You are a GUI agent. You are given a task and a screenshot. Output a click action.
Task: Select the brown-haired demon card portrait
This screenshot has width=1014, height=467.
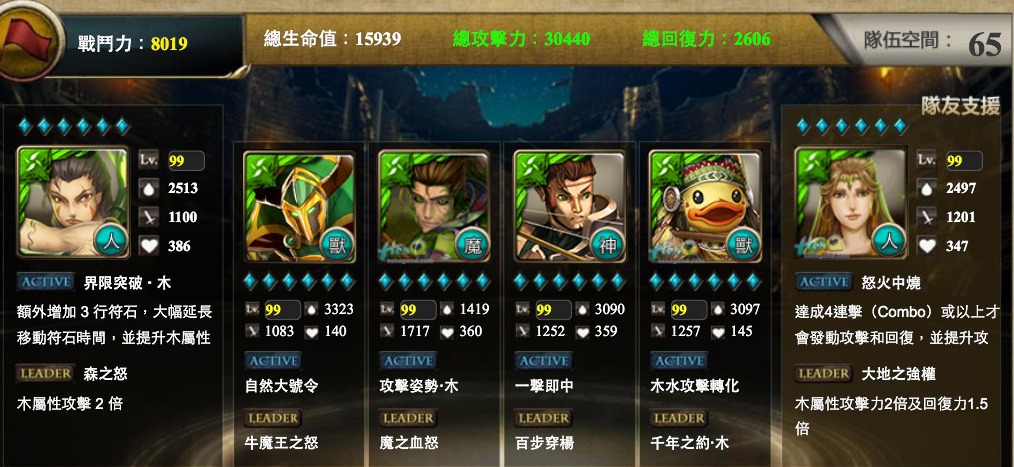(x=435, y=206)
